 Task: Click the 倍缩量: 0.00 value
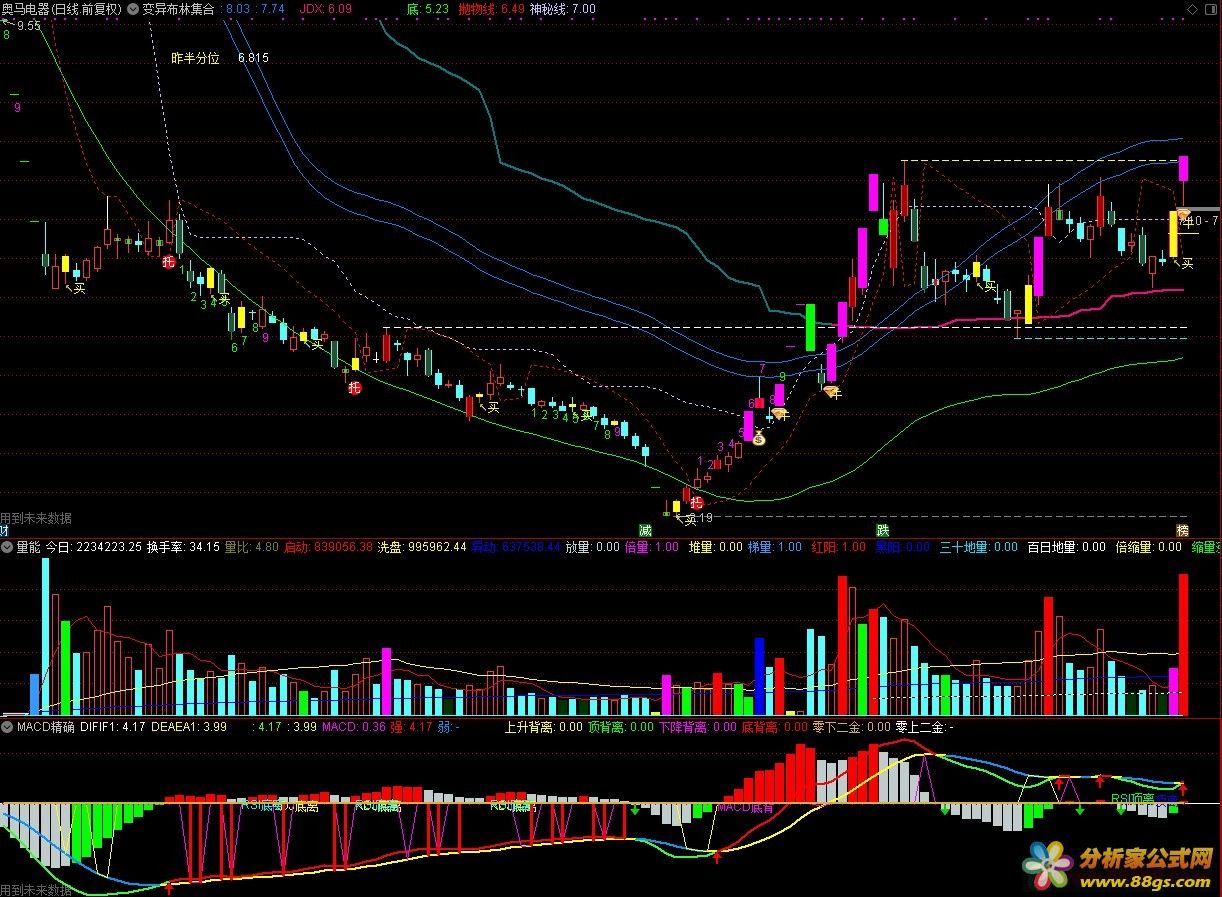pyautogui.click(x=1149, y=547)
